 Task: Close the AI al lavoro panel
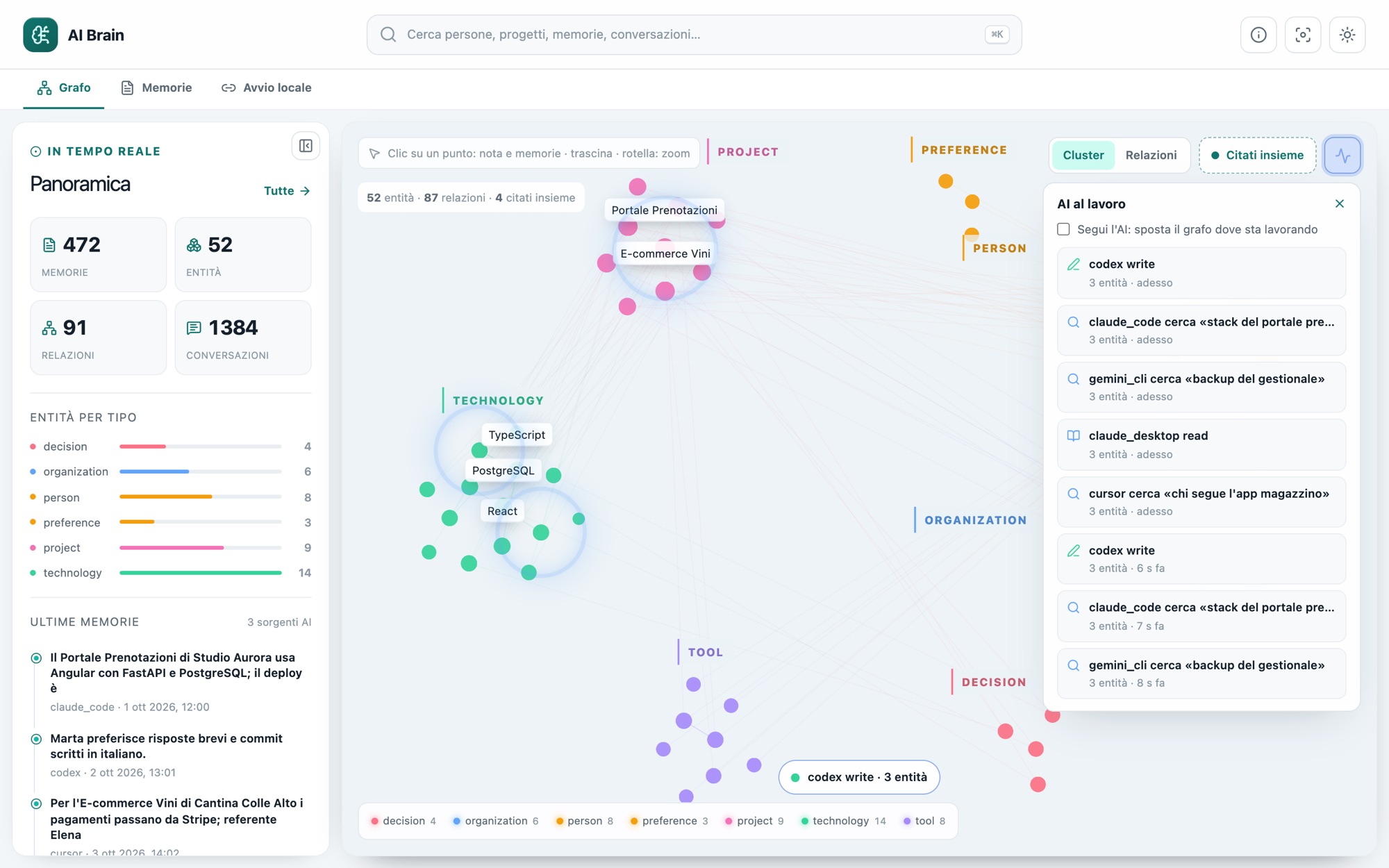1340,203
